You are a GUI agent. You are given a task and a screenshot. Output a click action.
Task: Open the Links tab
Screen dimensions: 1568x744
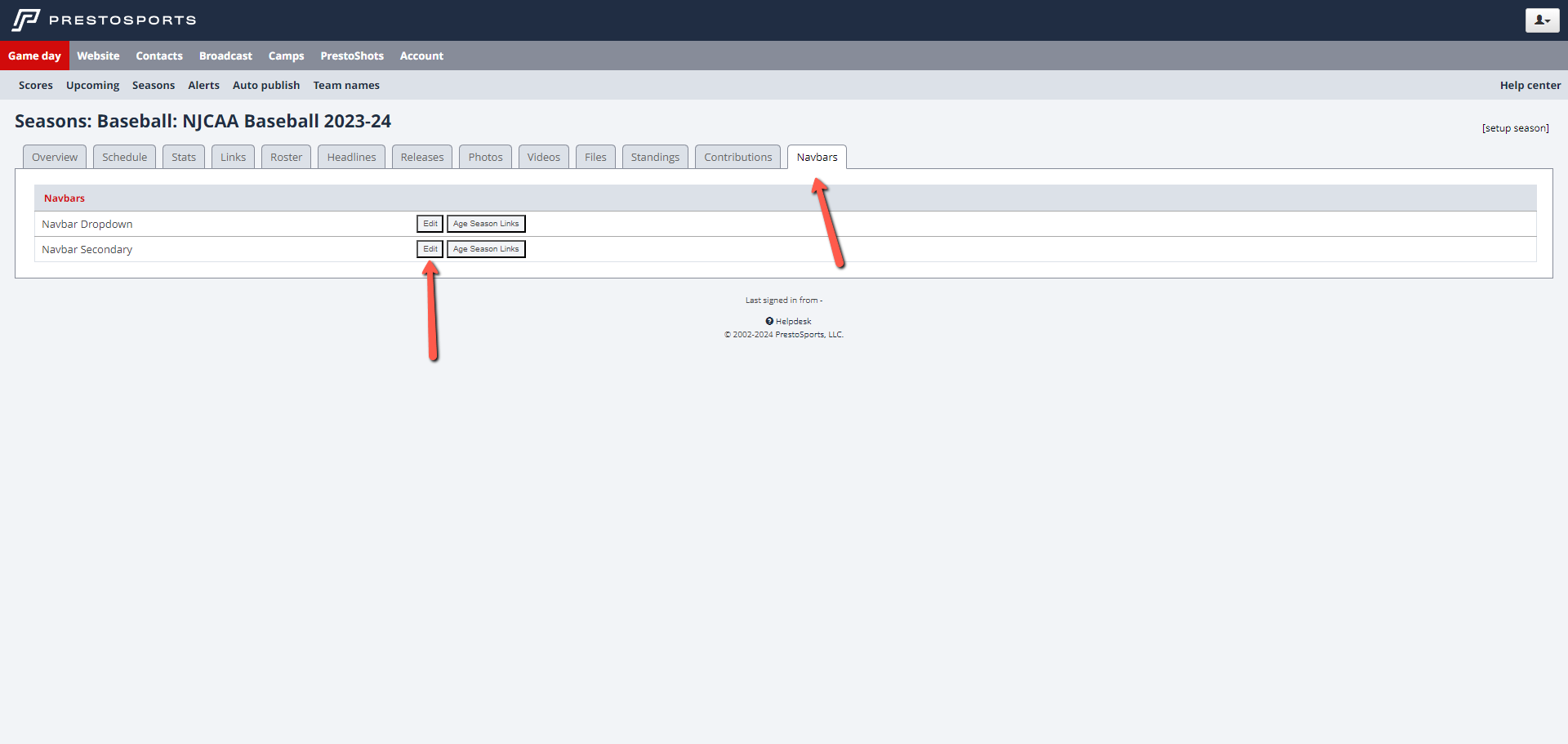tap(233, 157)
